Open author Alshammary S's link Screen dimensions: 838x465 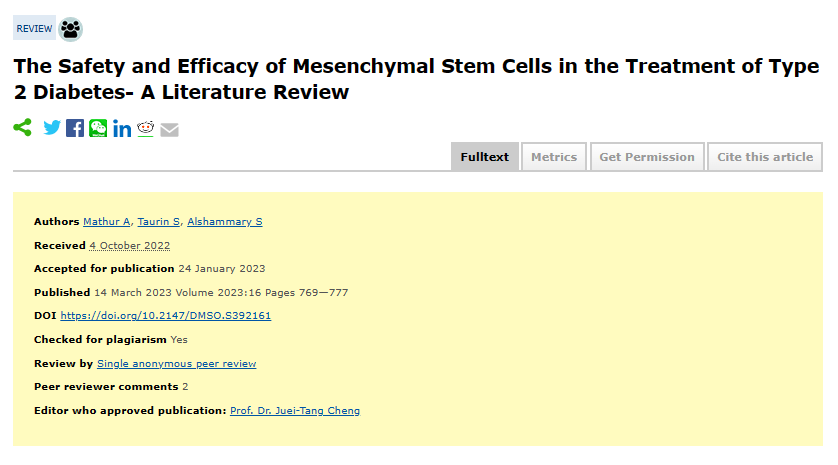point(225,222)
